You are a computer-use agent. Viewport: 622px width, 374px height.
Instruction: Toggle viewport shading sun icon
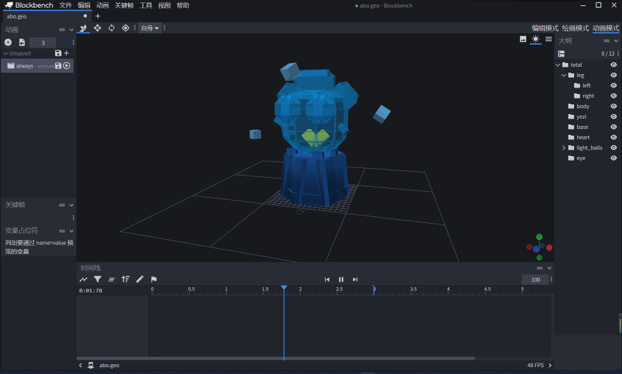[536, 39]
